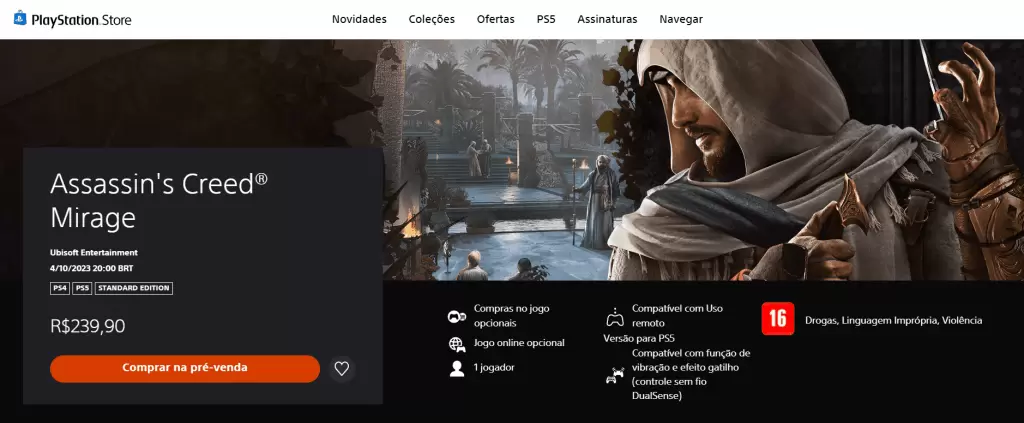Click Jogo online opcional text
The image size is (1024, 423).
tap(519, 343)
